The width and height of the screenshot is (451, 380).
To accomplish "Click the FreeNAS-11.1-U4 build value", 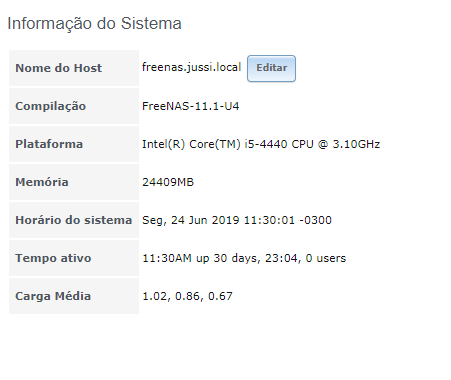I will [x=191, y=106].
